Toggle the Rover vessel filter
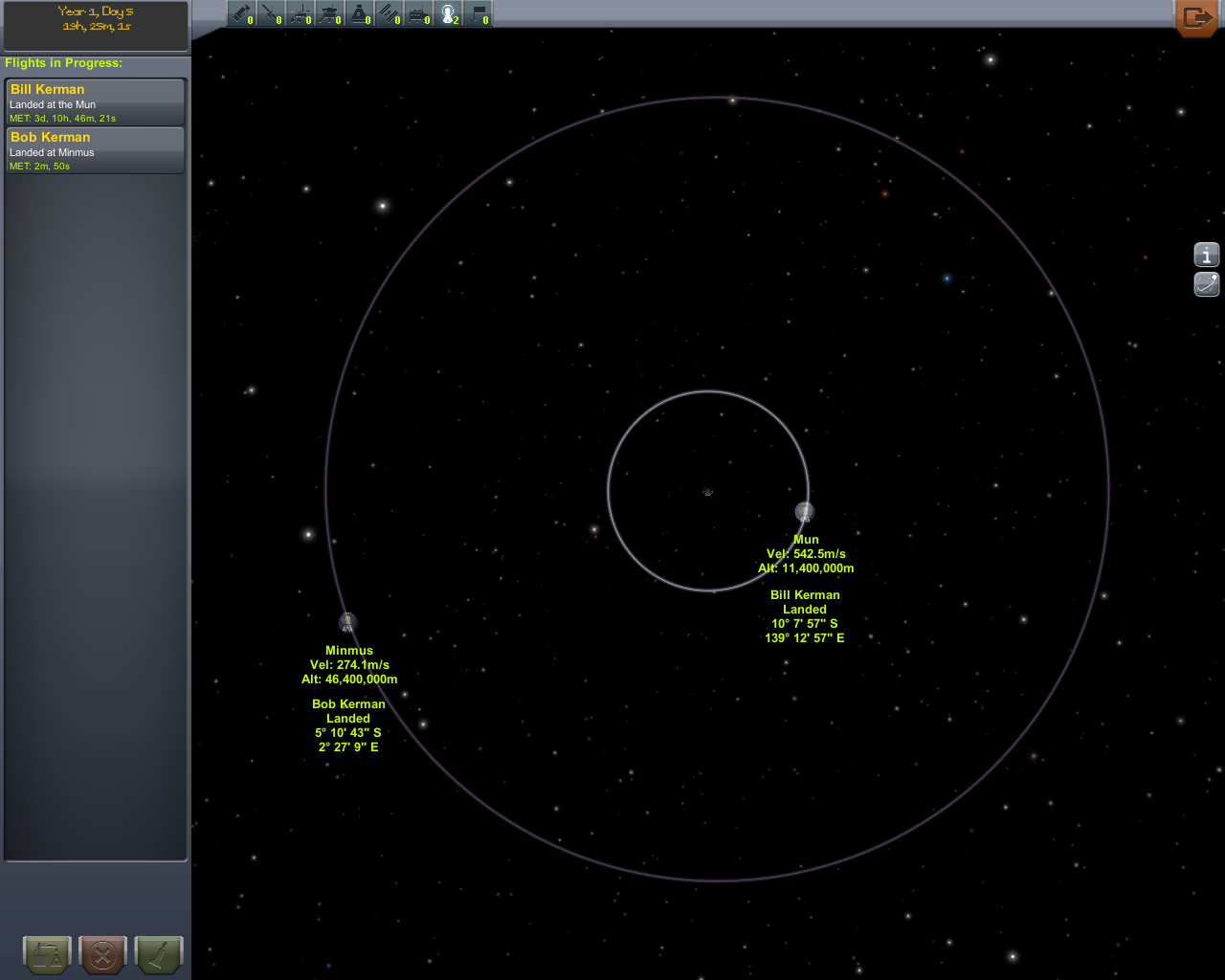The image size is (1225, 980). 301,13
